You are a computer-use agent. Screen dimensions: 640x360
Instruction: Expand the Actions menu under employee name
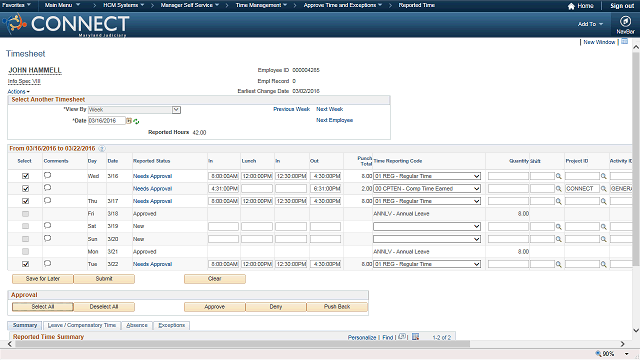pos(18,92)
